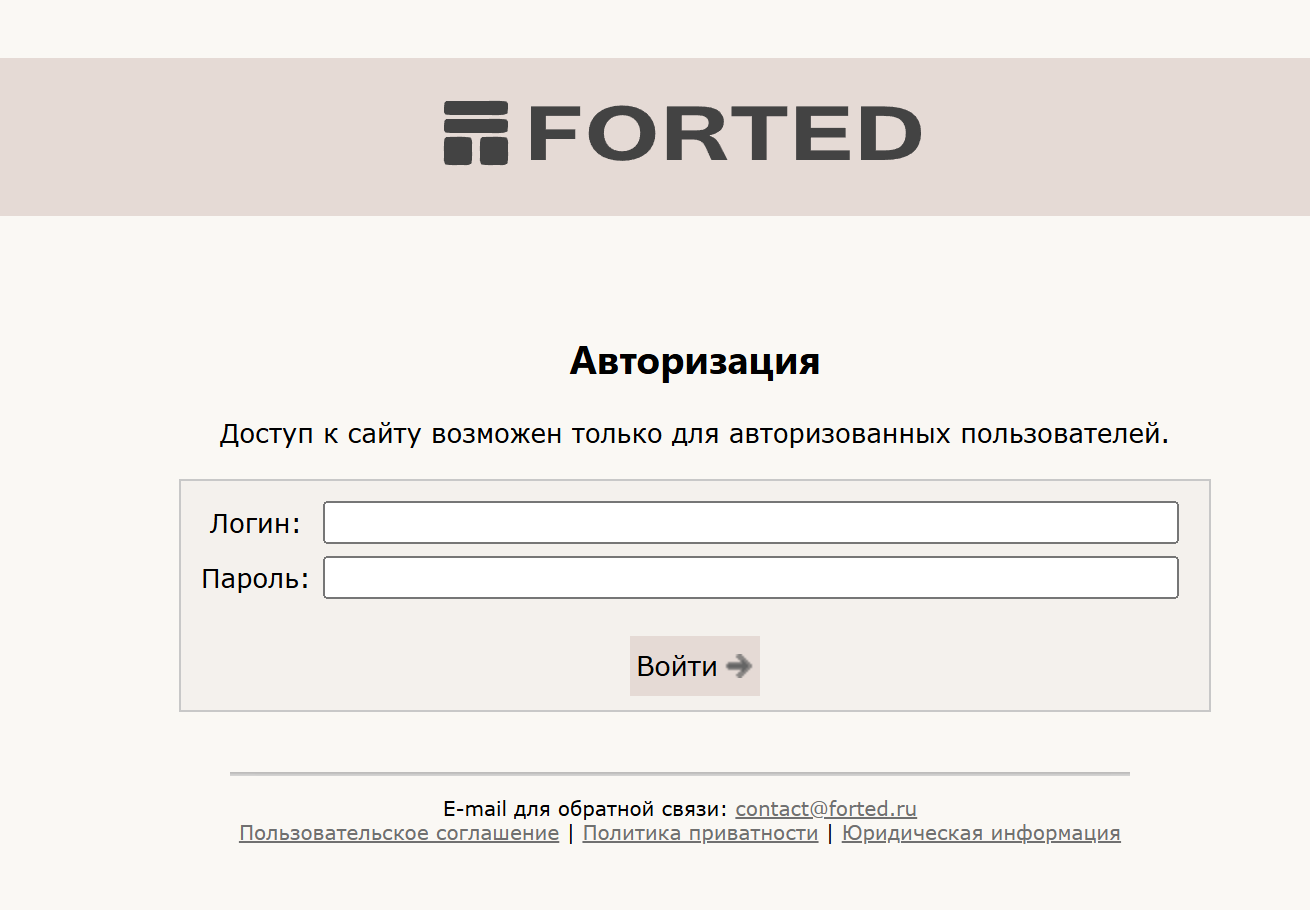
Task: Click the Доступ к сайту description text
Action: pos(694,435)
